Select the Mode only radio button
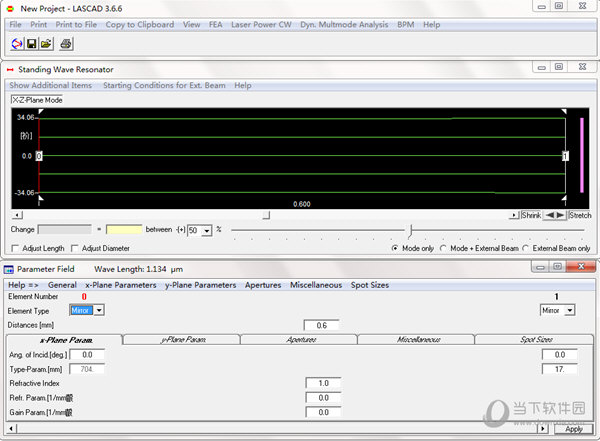Screen dimensions: 600x441 point(395,248)
